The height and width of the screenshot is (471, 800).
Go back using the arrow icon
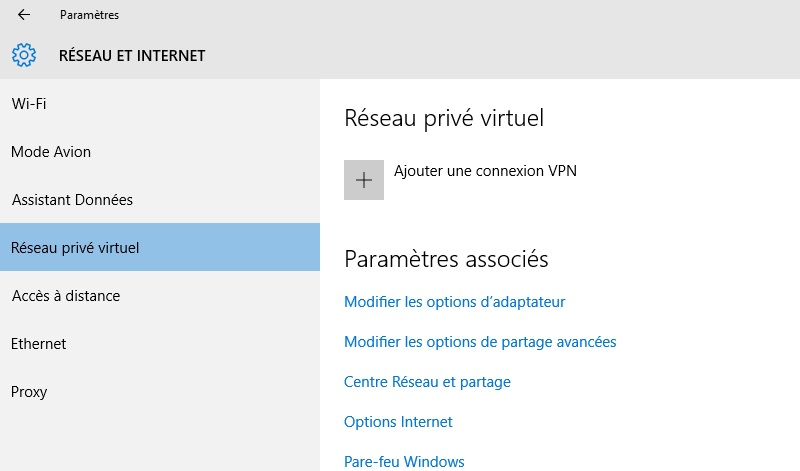coord(23,15)
